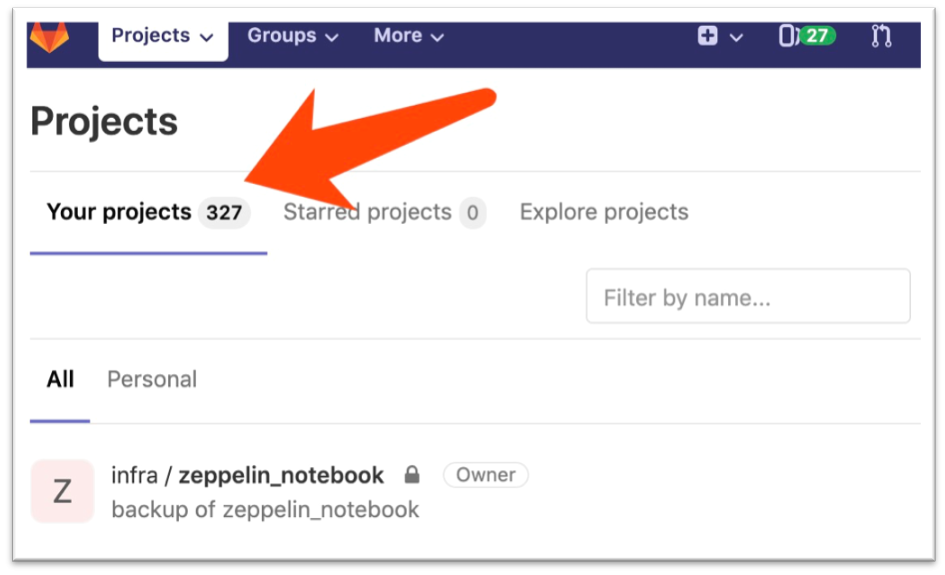Viewport: 945px width, 575px height.
Task: Click the green 27 count badge
Action: click(817, 36)
